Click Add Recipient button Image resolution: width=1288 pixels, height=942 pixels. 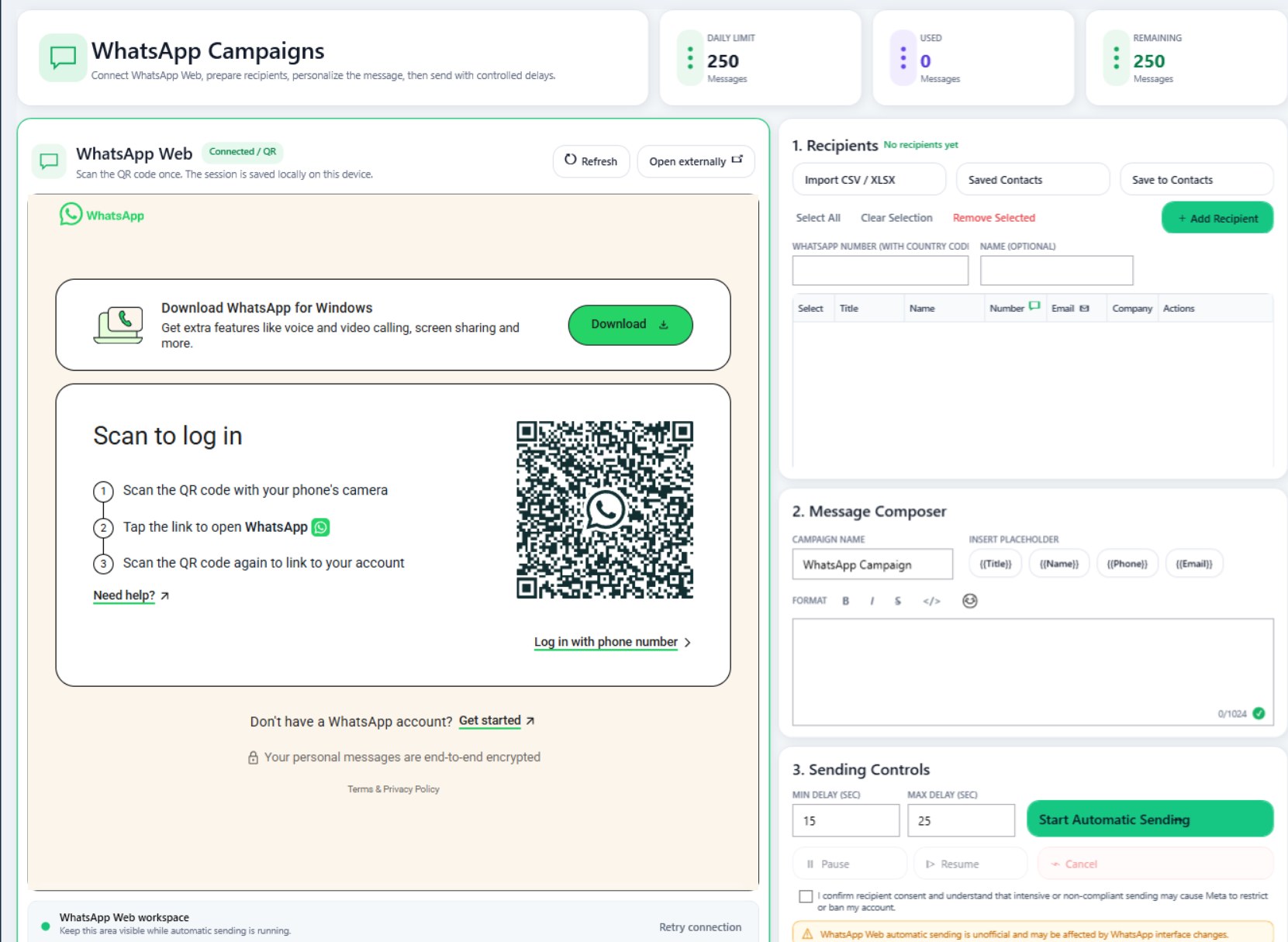(1217, 218)
